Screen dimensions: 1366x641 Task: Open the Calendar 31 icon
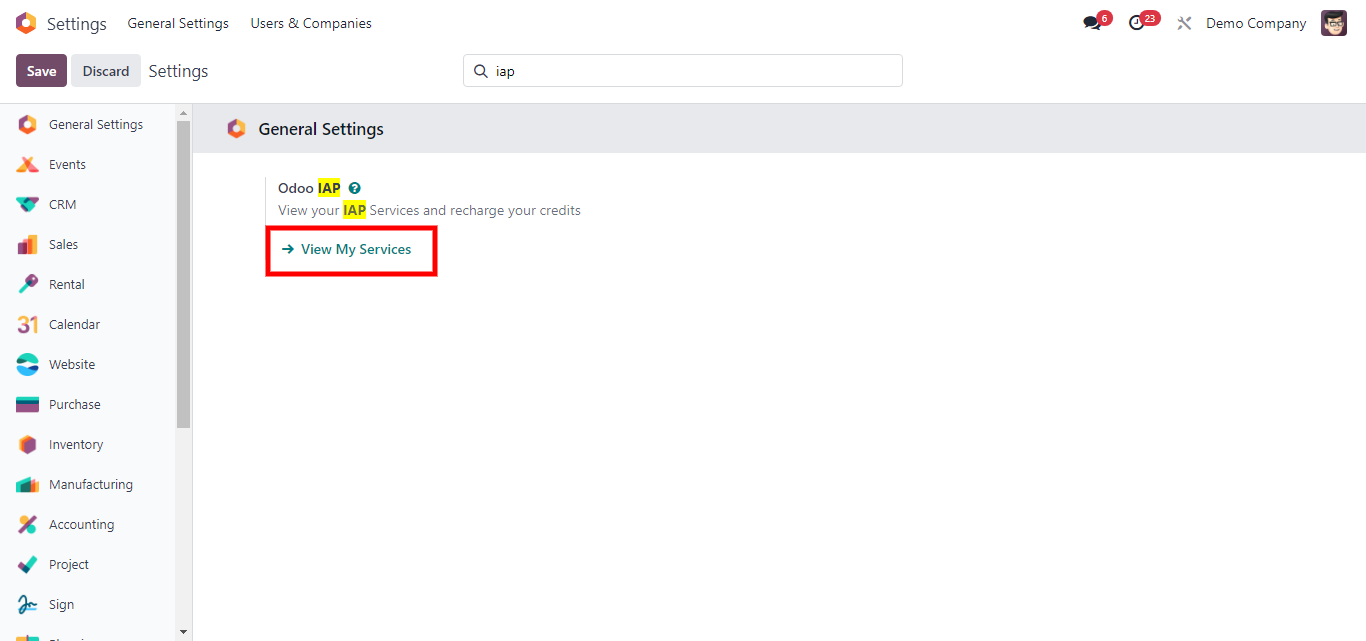28,325
